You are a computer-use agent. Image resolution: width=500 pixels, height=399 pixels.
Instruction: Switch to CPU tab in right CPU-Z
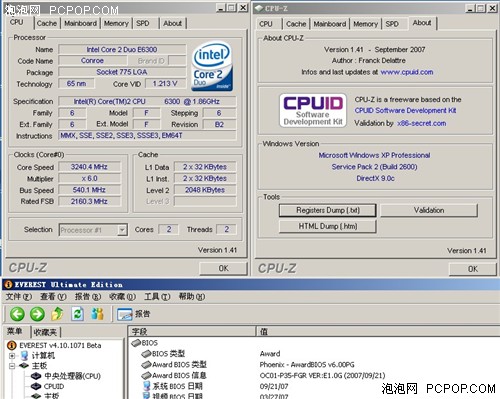[266, 24]
